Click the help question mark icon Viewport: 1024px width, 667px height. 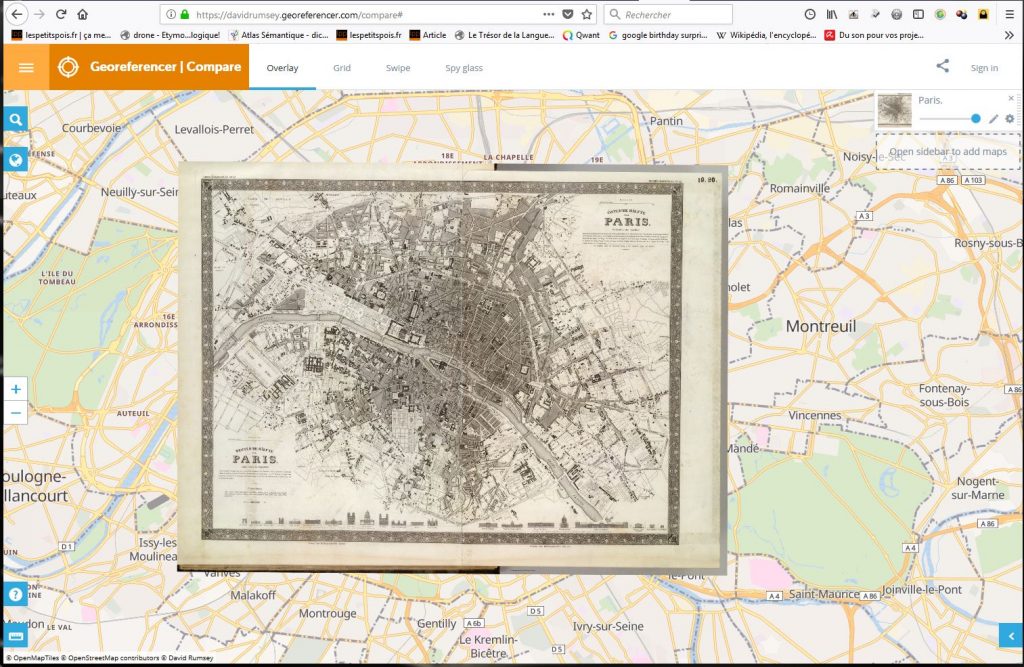click(x=16, y=594)
